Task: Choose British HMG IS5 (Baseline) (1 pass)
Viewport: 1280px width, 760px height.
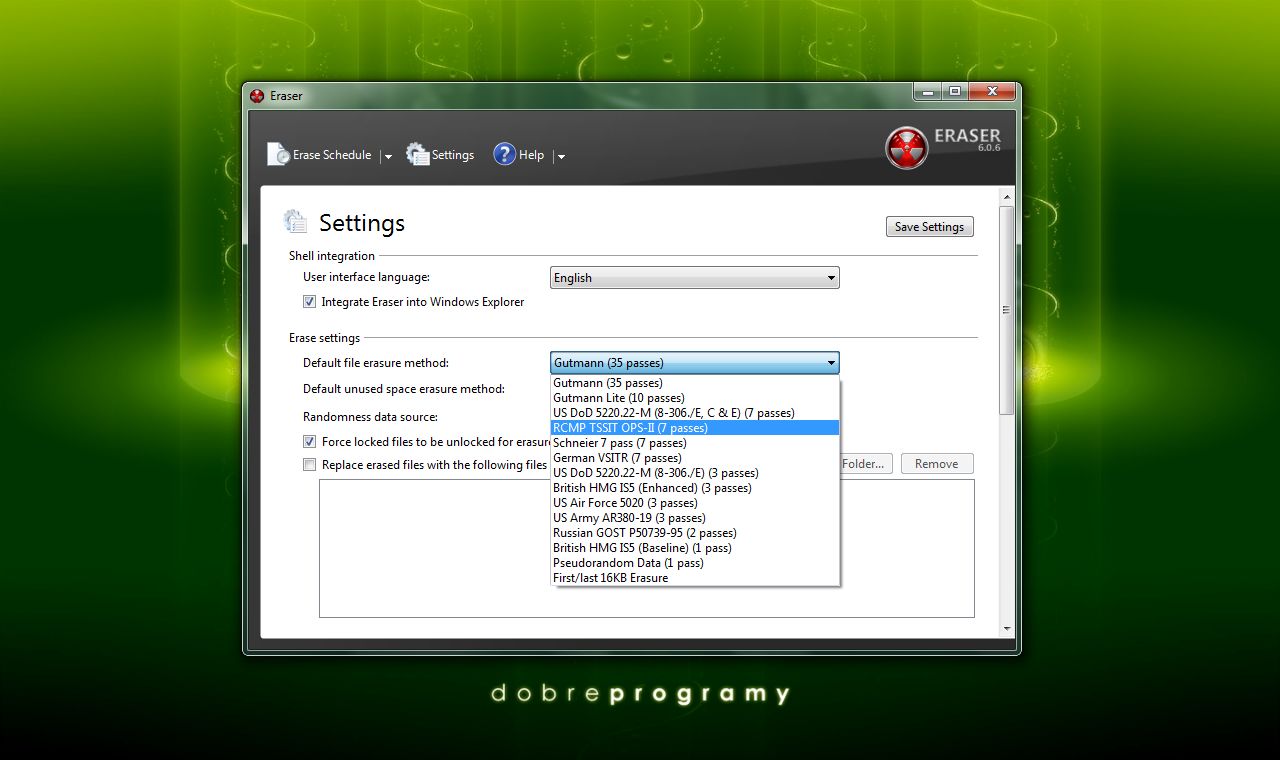Action: (695, 548)
